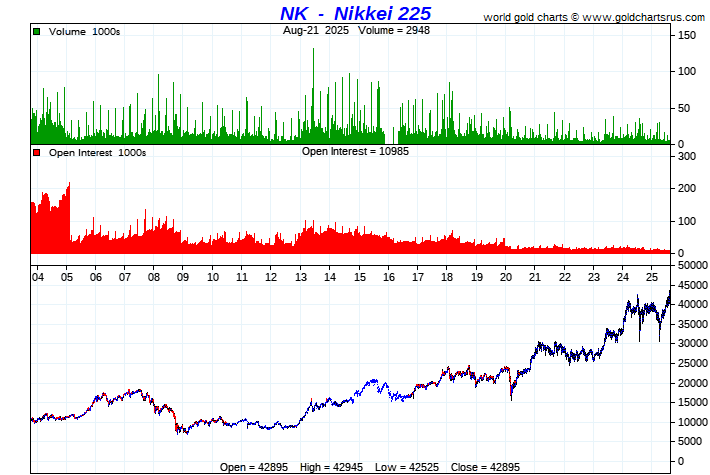Click the chart title 'NK - Nikkei 225'
Screen dimensions: 710x475
[x=355, y=13]
